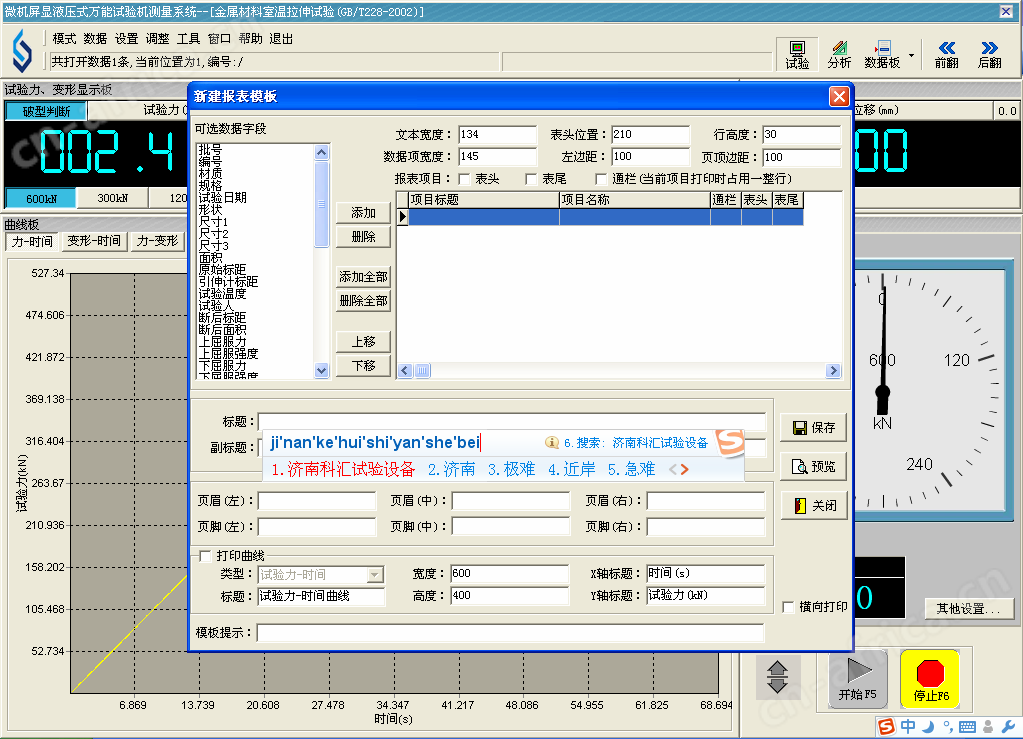Open the 数据 menu

(95, 39)
